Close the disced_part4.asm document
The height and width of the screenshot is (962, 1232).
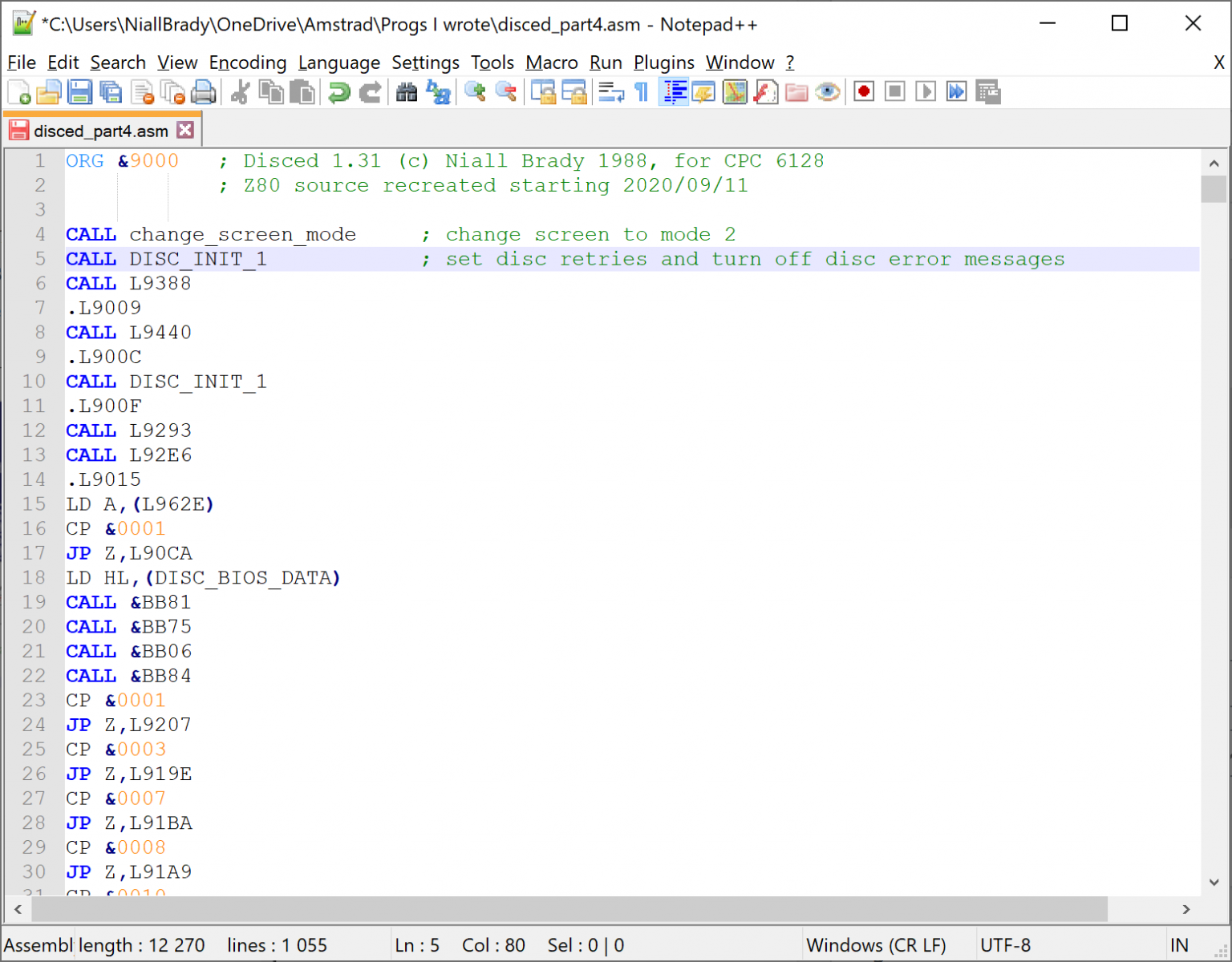[185, 129]
